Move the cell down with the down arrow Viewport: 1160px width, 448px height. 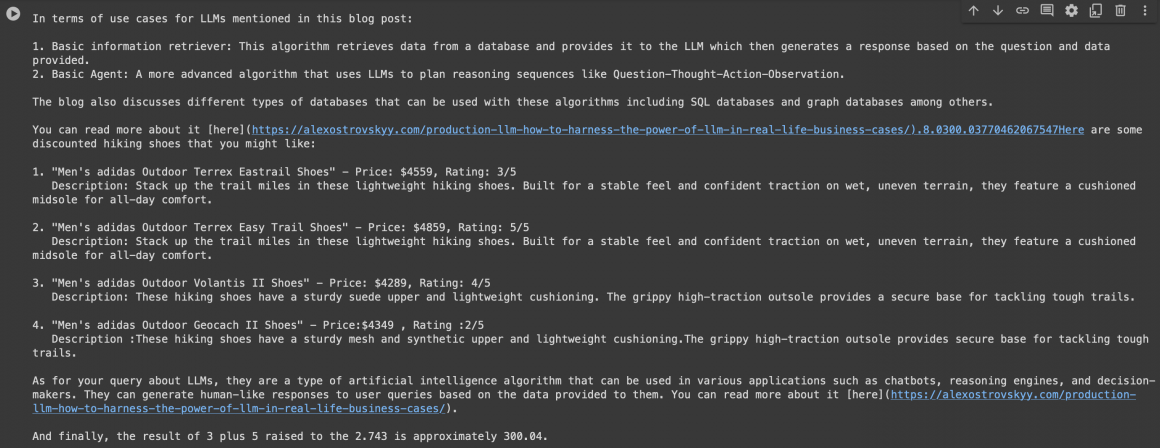click(x=998, y=11)
